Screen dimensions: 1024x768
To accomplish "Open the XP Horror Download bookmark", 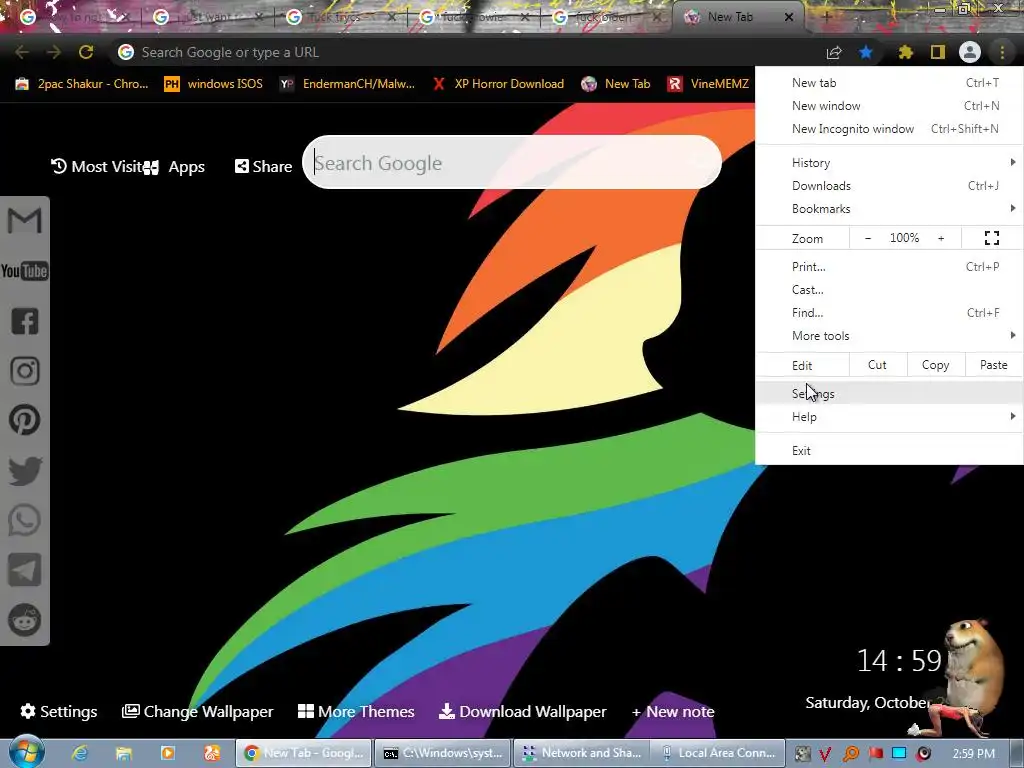I will pyautogui.click(x=498, y=84).
